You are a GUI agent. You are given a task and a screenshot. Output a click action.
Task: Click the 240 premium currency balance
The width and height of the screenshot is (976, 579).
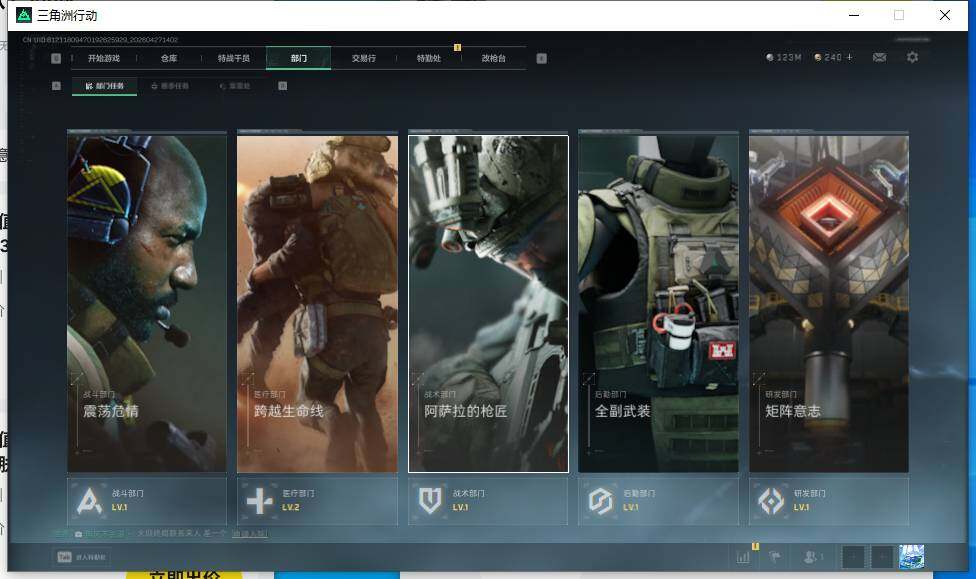click(828, 57)
